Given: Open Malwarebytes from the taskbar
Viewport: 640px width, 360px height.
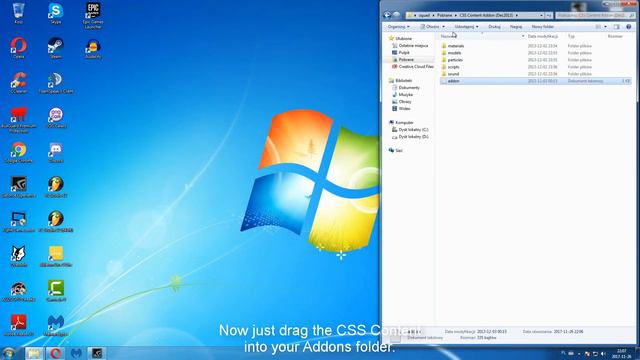Looking at the screenshot, I should click(76, 353).
